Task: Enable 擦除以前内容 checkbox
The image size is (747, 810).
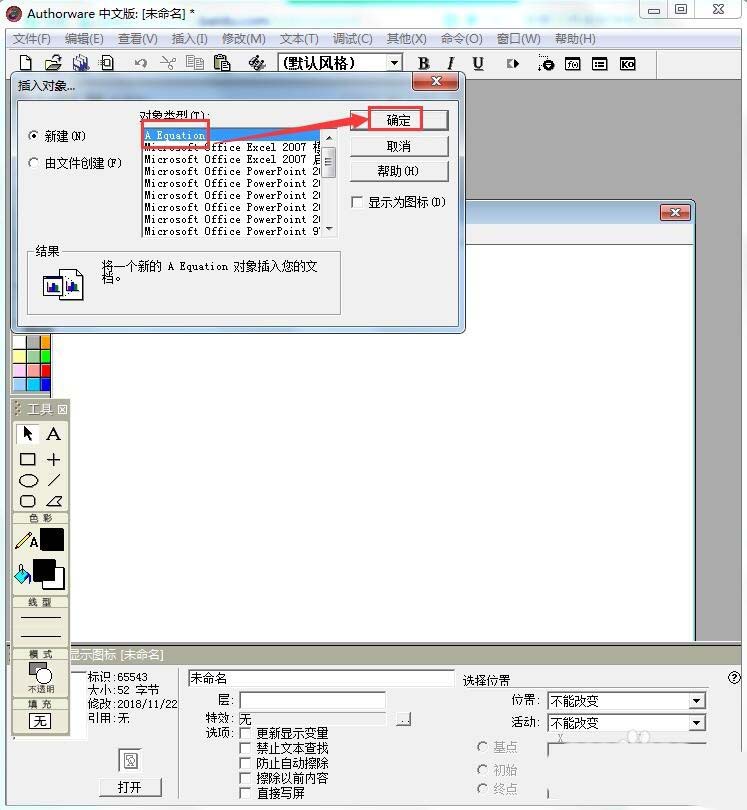Action: tap(245, 778)
